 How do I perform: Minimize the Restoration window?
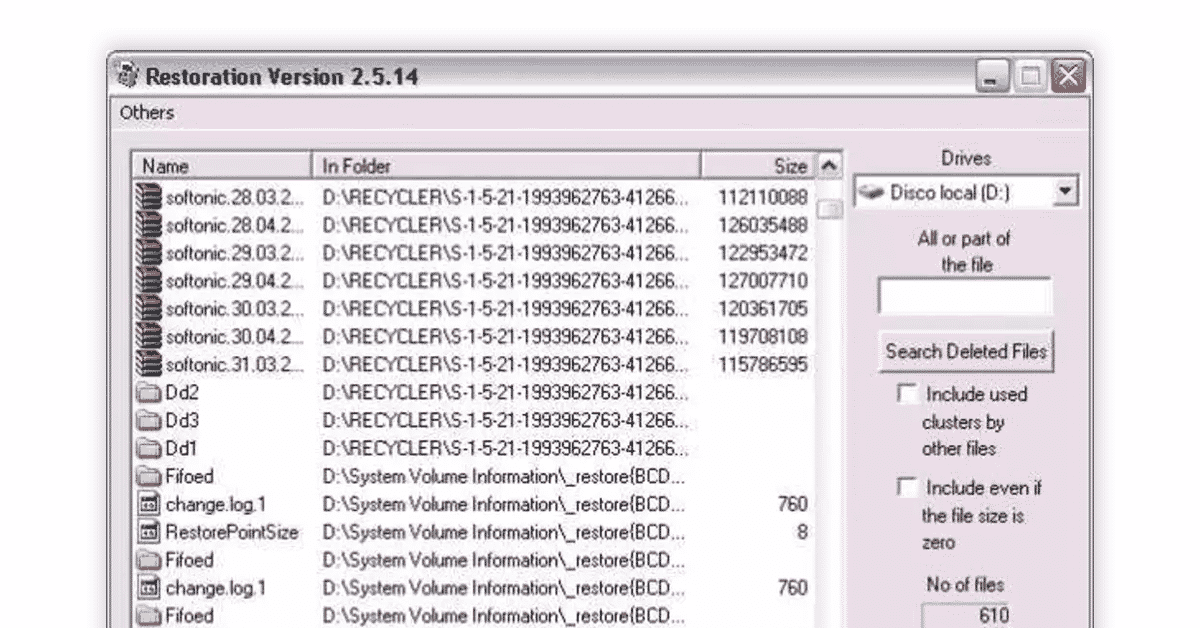coord(993,77)
